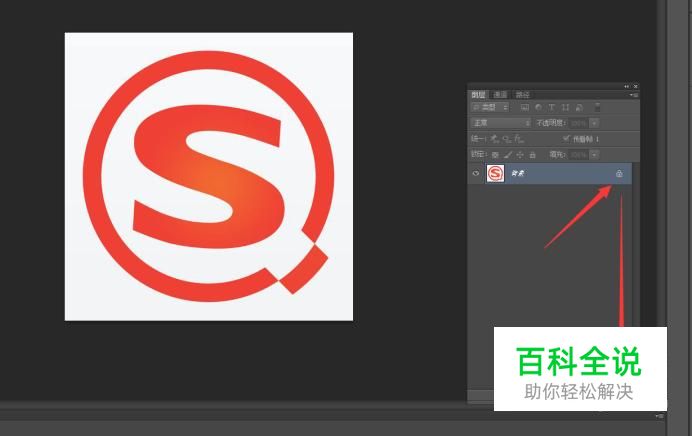Viewport: 692px width, 436px height.
Task: Lock position move icon
Action: tap(520, 154)
